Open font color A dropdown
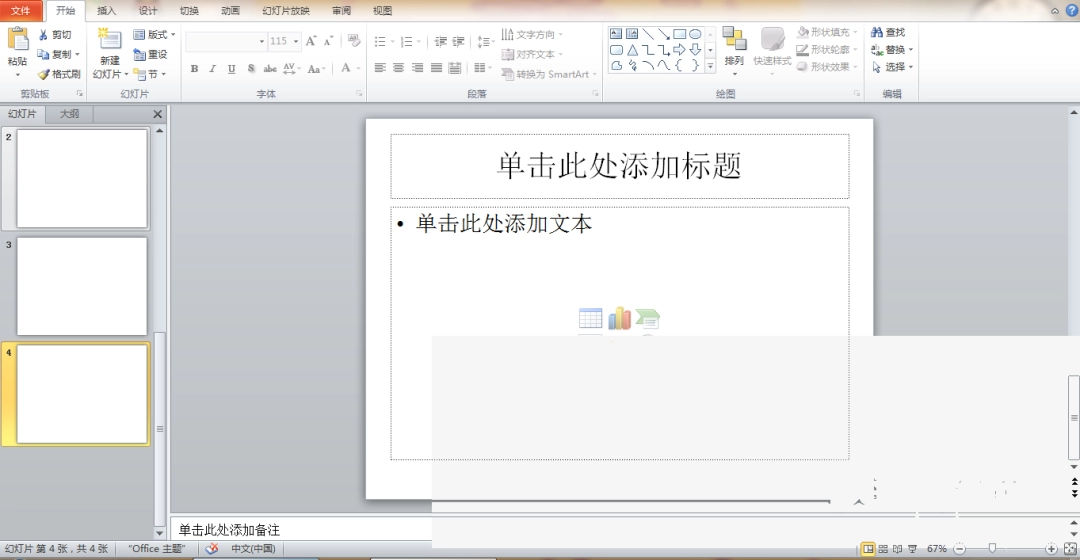Image resolution: width=1080 pixels, height=560 pixels. coord(350,68)
